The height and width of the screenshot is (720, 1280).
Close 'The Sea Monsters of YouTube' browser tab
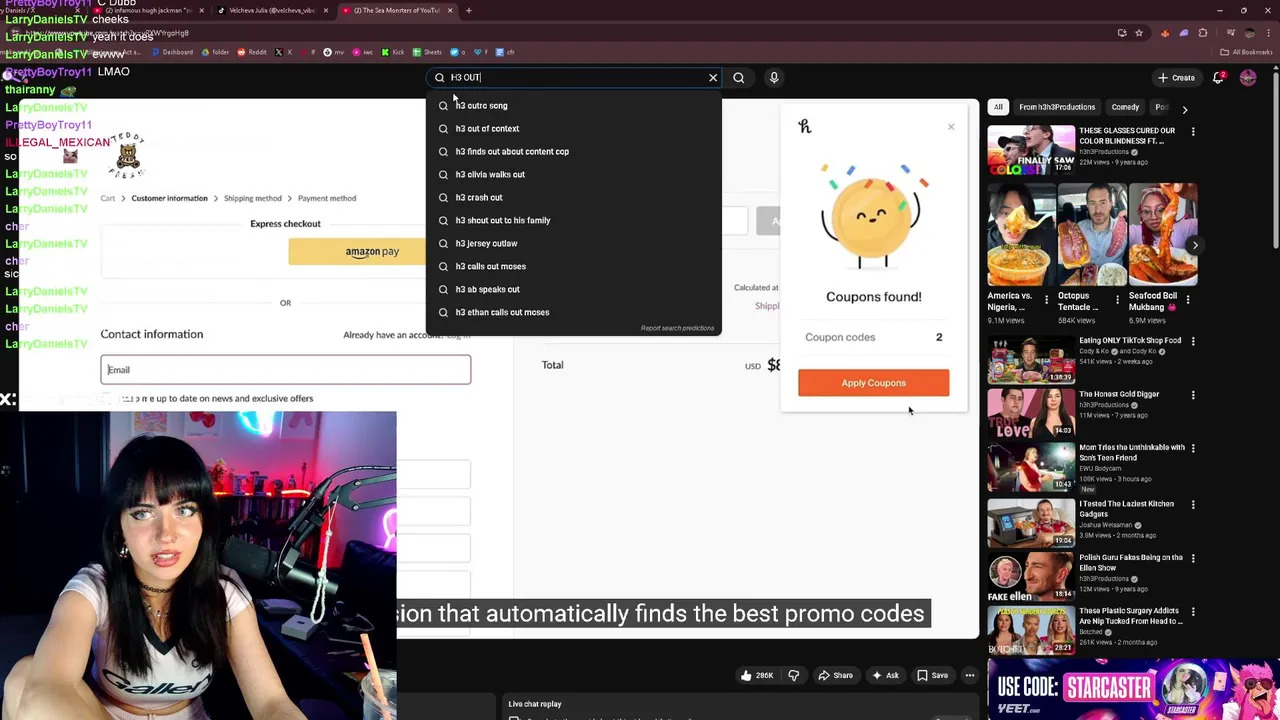pos(450,10)
